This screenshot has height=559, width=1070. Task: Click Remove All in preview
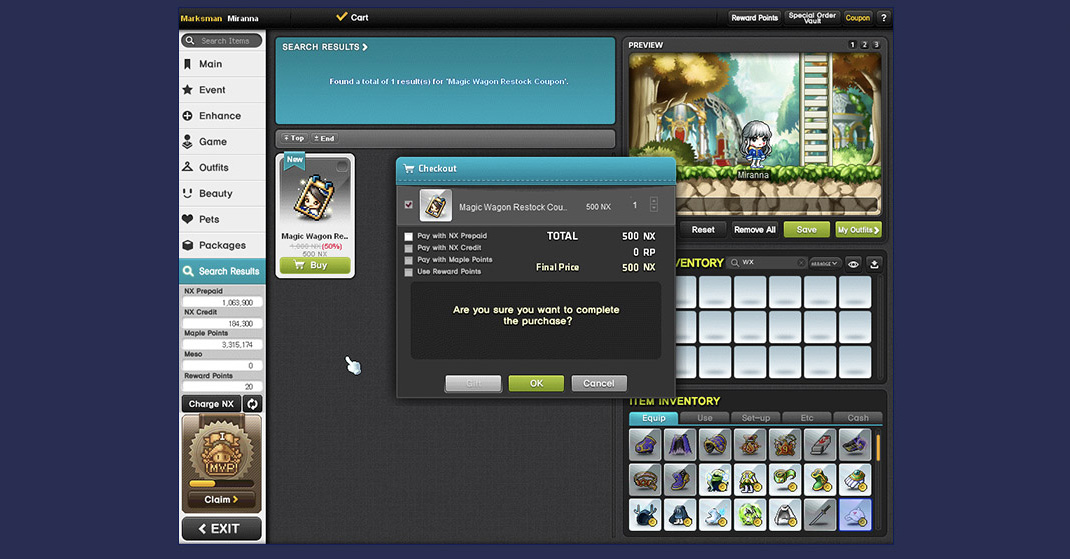point(755,229)
